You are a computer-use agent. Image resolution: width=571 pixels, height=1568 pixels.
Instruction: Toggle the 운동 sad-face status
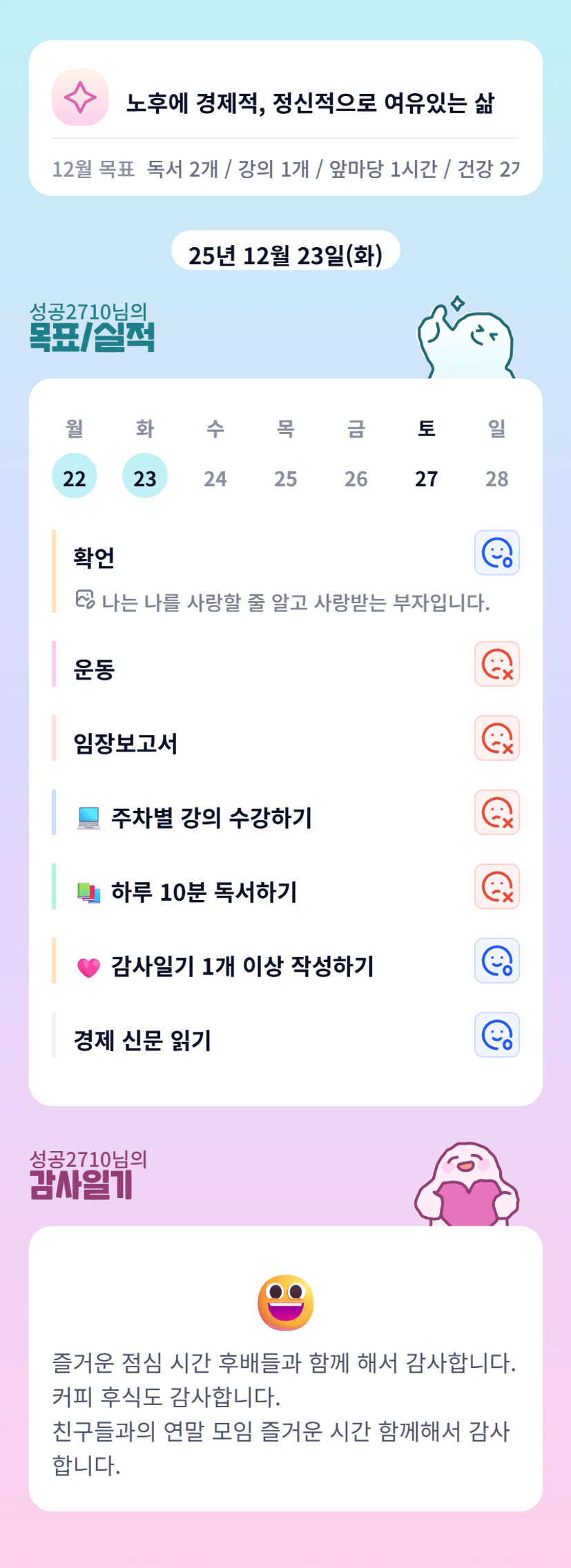[496, 665]
